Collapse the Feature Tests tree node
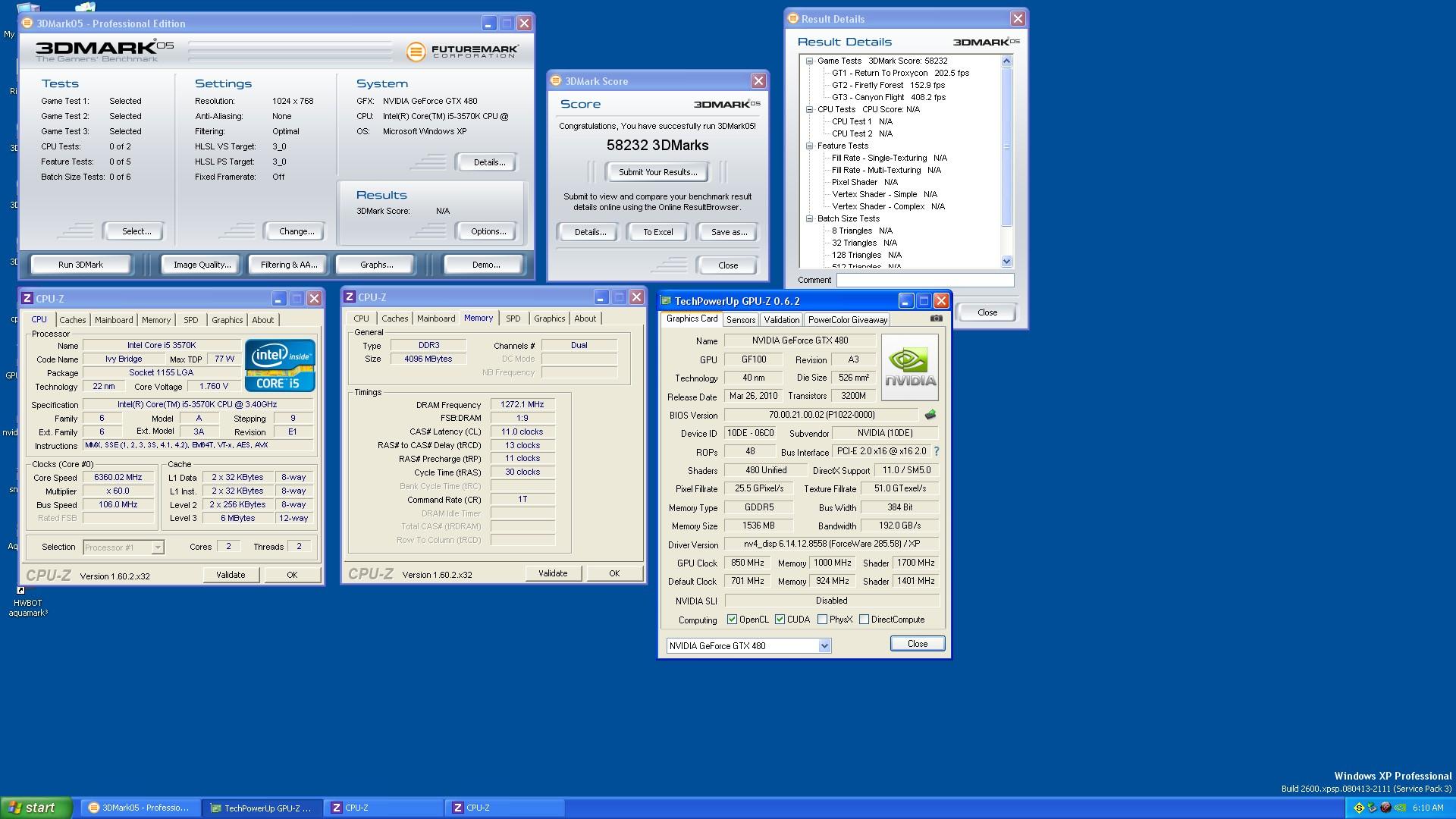Viewport: 1456px width, 819px height. [x=809, y=146]
